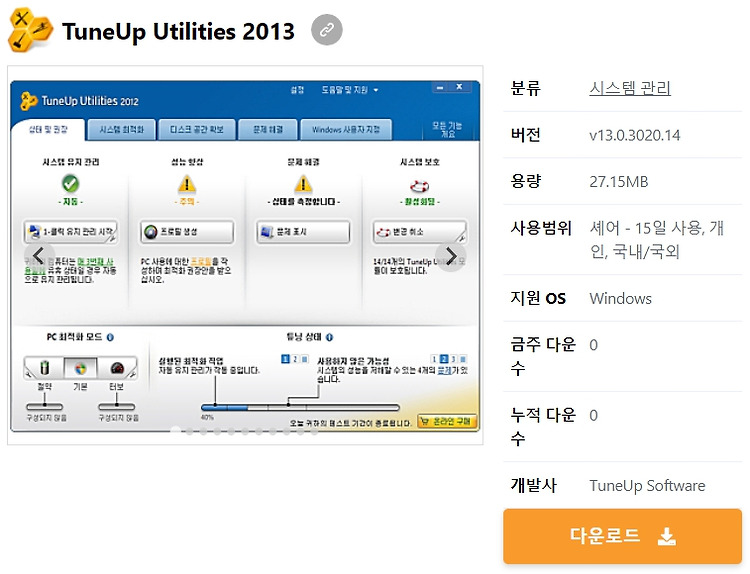Click the 프로필 생성 button
The height and width of the screenshot is (574, 750).
pyautogui.click(x=187, y=232)
